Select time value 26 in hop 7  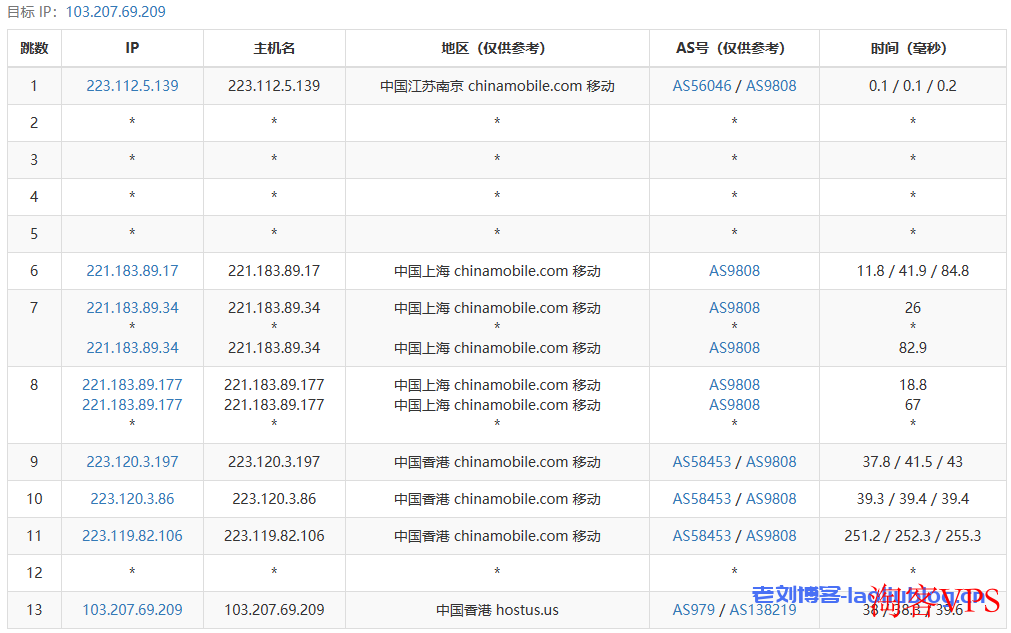coord(912,307)
